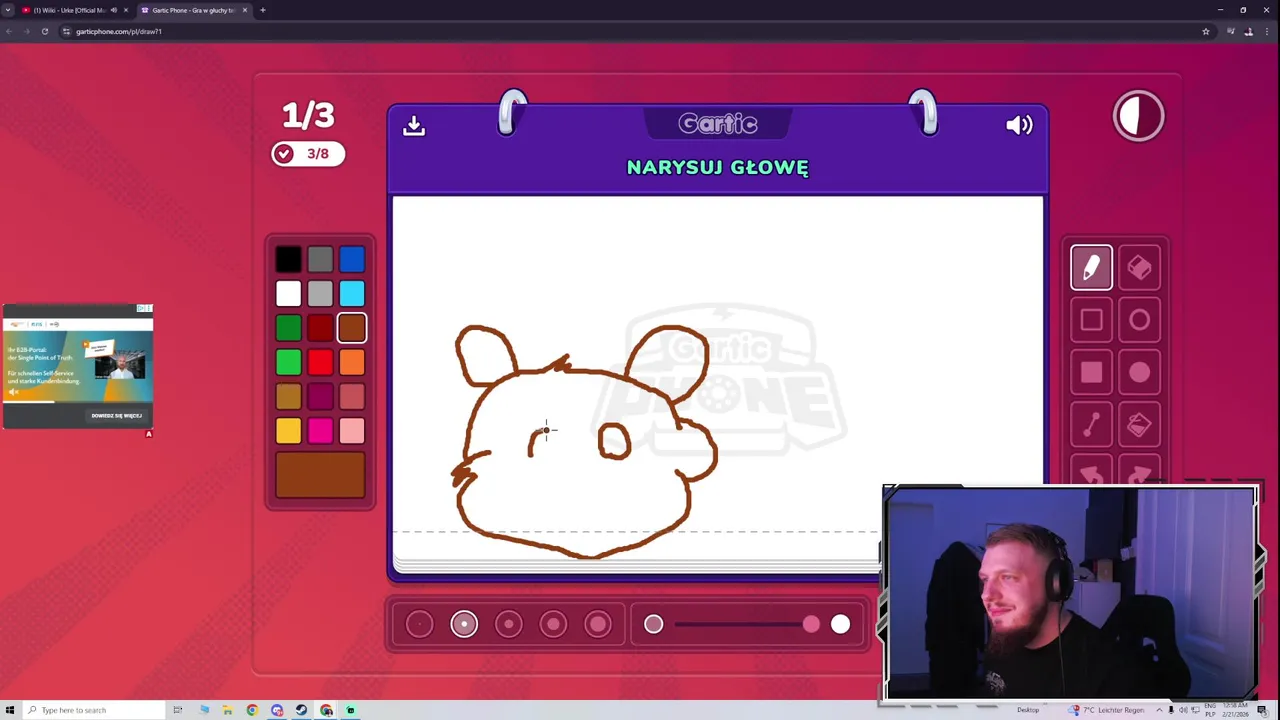The width and height of the screenshot is (1280, 720).
Task: Pick the dark red color swatch
Action: pyautogui.click(x=320, y=328)
